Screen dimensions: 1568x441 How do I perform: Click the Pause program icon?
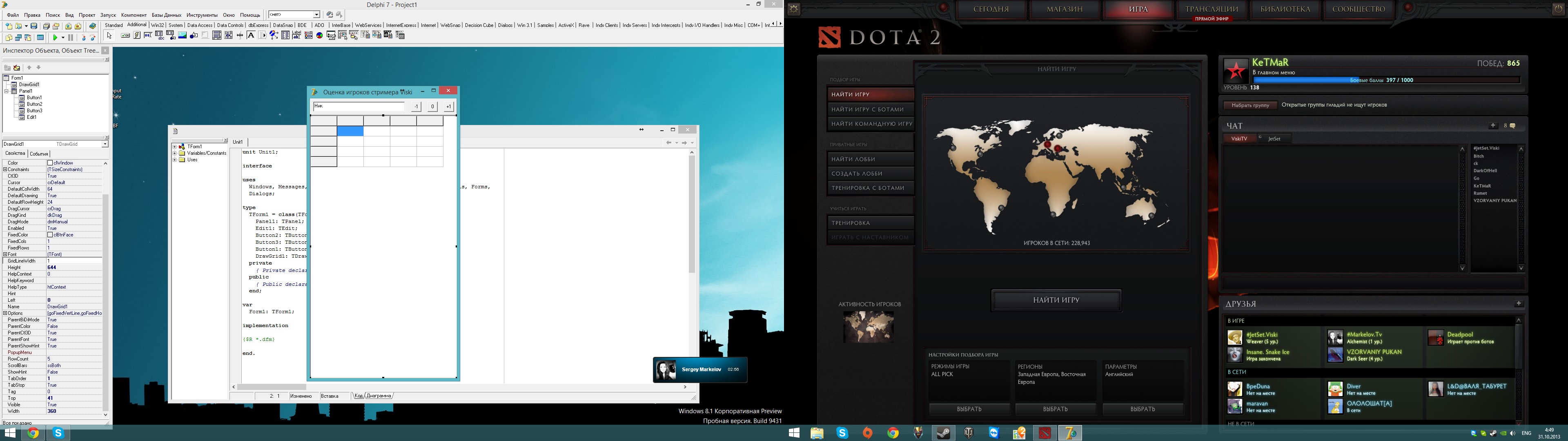71,38
